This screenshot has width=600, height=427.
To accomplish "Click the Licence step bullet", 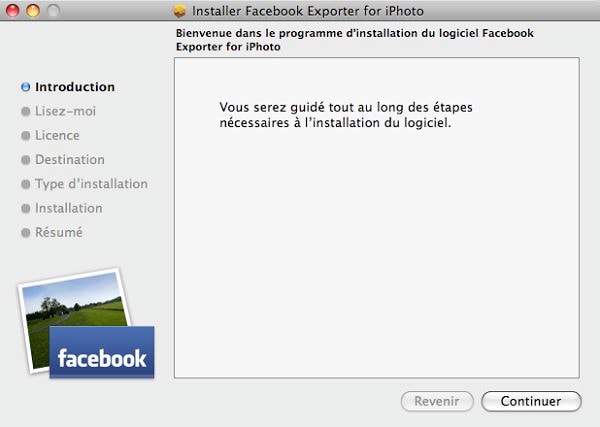I will point(26,136).
